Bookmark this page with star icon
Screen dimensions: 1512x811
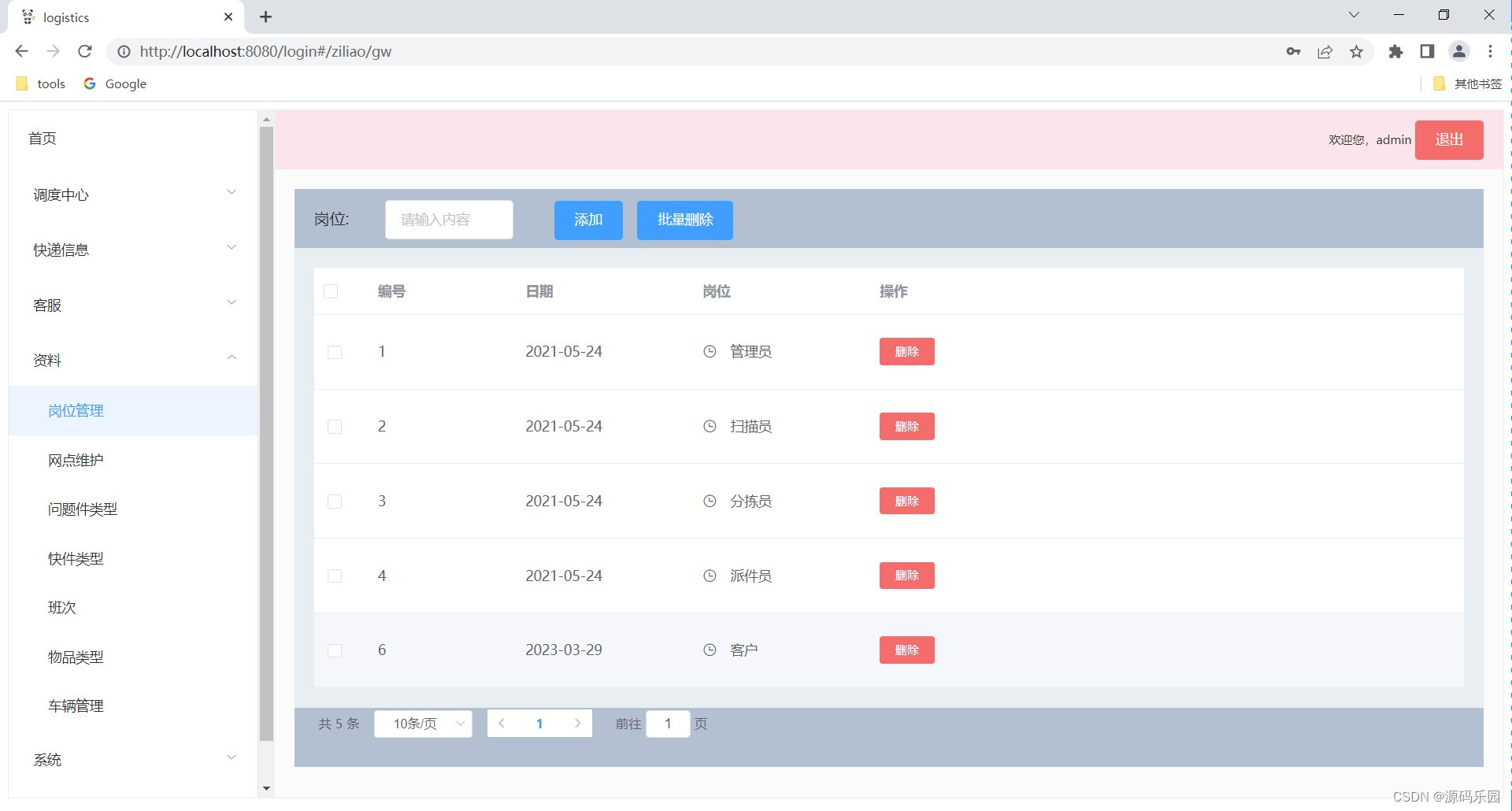pyautogui.click(x=1356, y=51)
